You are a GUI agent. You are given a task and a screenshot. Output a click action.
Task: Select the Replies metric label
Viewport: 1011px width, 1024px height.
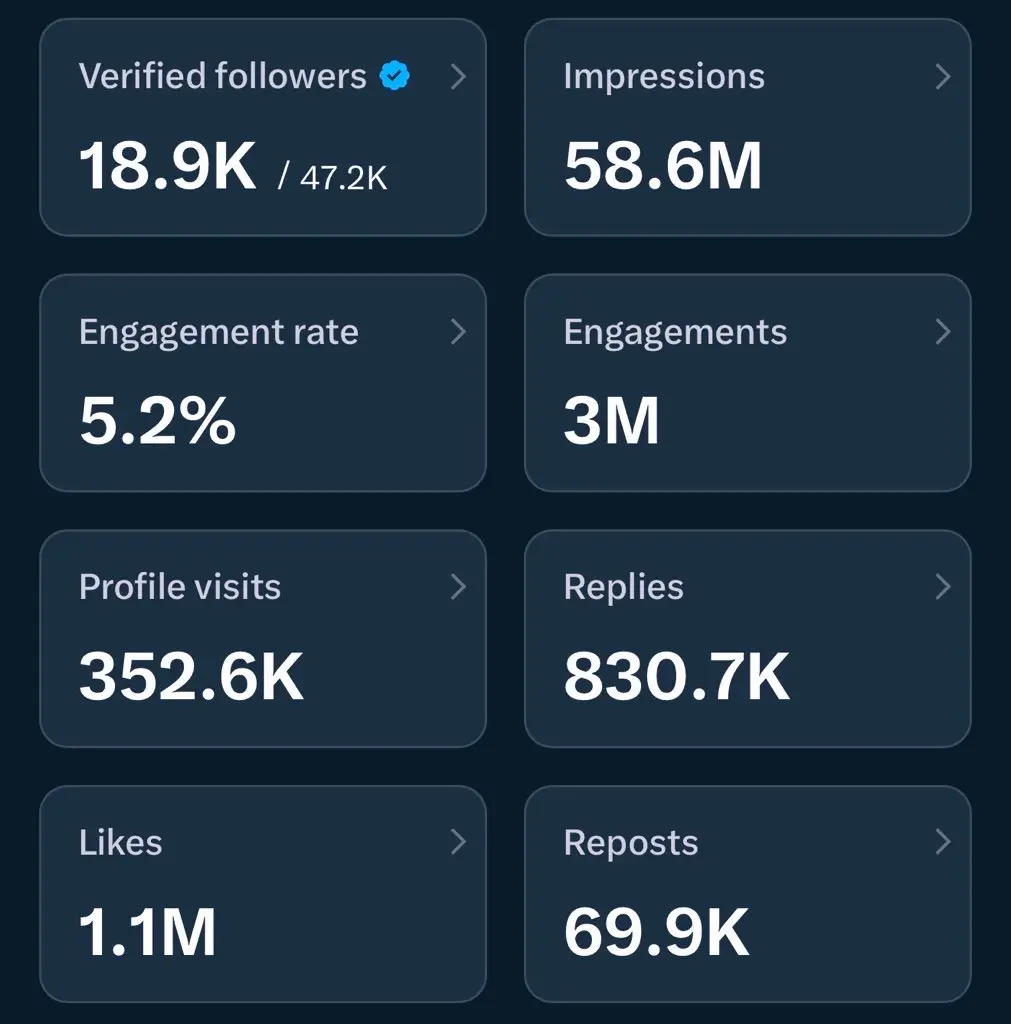(623, 587)
